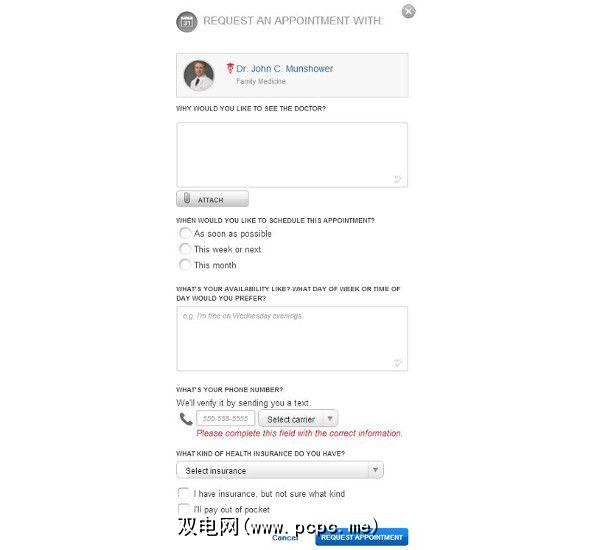Open Dr. John C. Munshower profile link
Screen dimensions: 600x550
(x=284, y=69)
